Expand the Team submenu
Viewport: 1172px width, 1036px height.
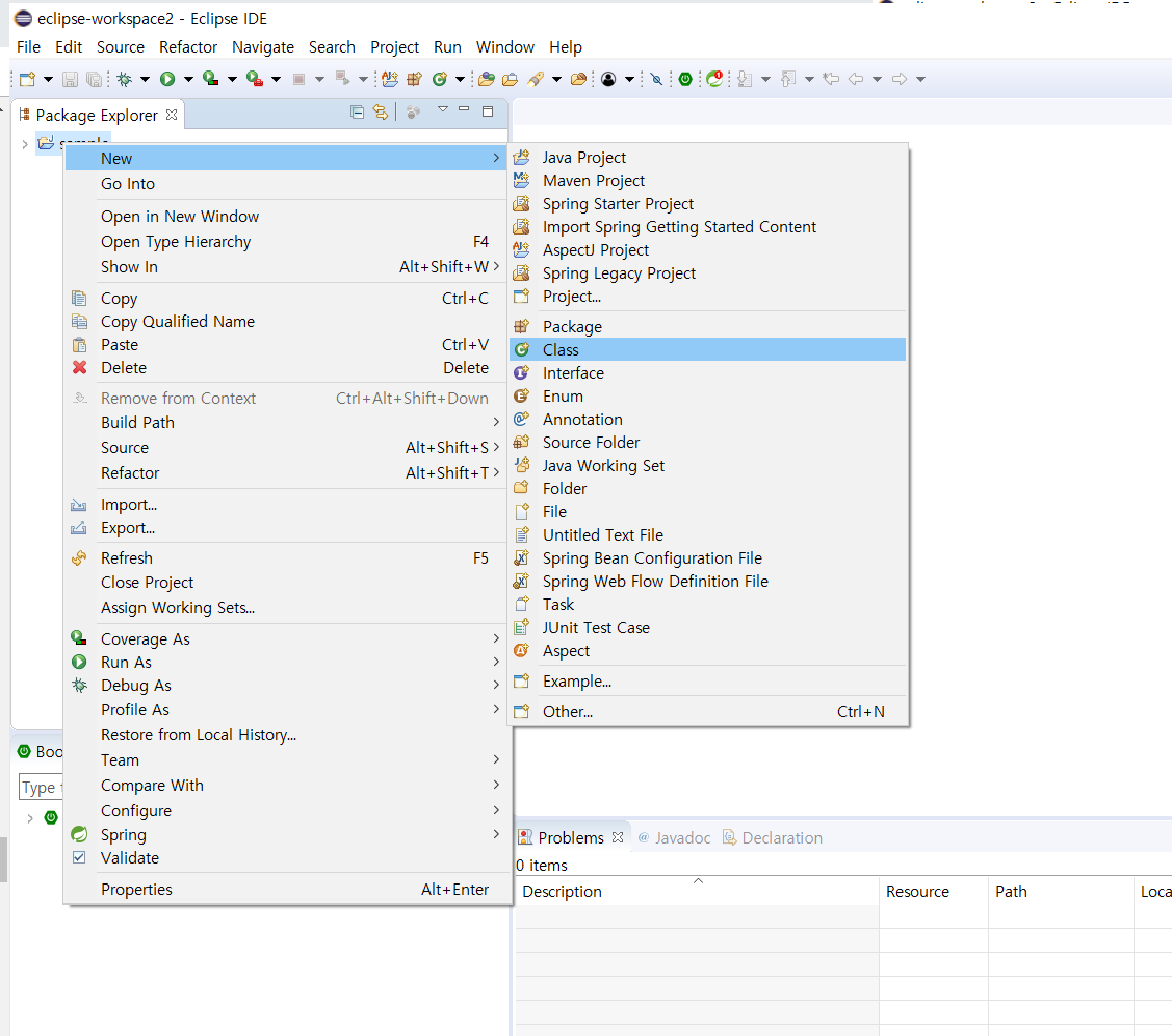[286, 760]
